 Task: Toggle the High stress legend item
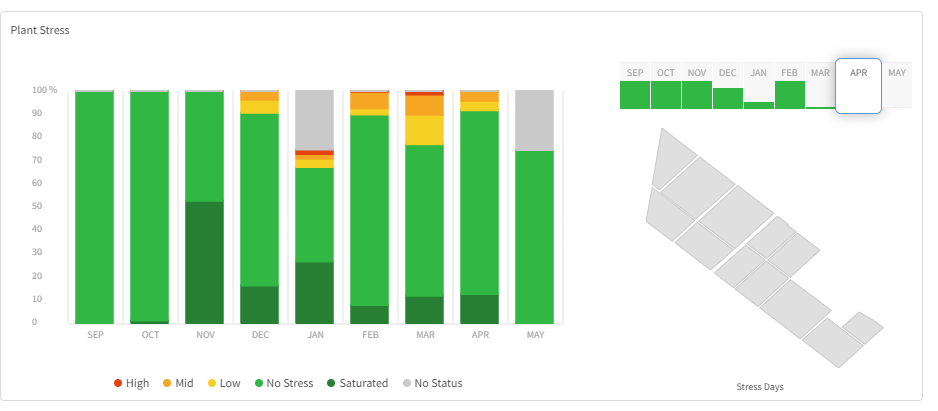(131, 383)
